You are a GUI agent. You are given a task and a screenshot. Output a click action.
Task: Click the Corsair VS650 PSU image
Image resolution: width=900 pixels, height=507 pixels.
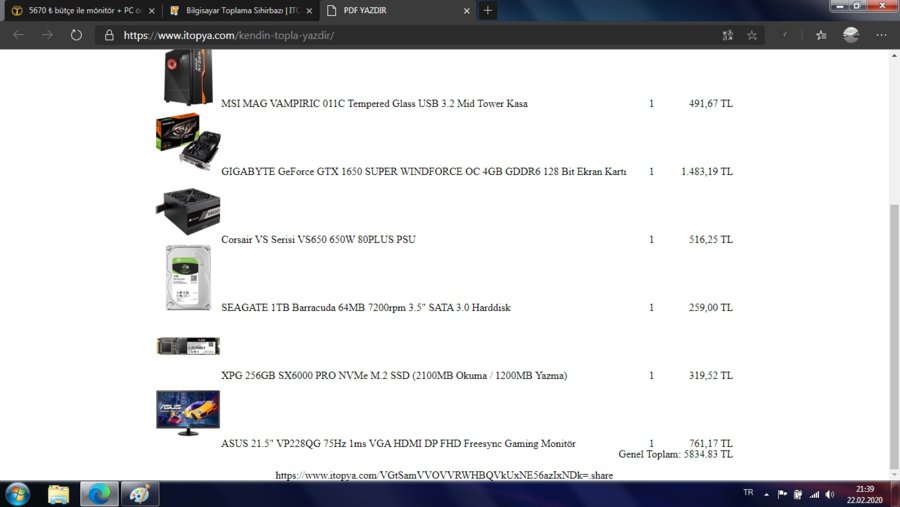click(188, 211)
